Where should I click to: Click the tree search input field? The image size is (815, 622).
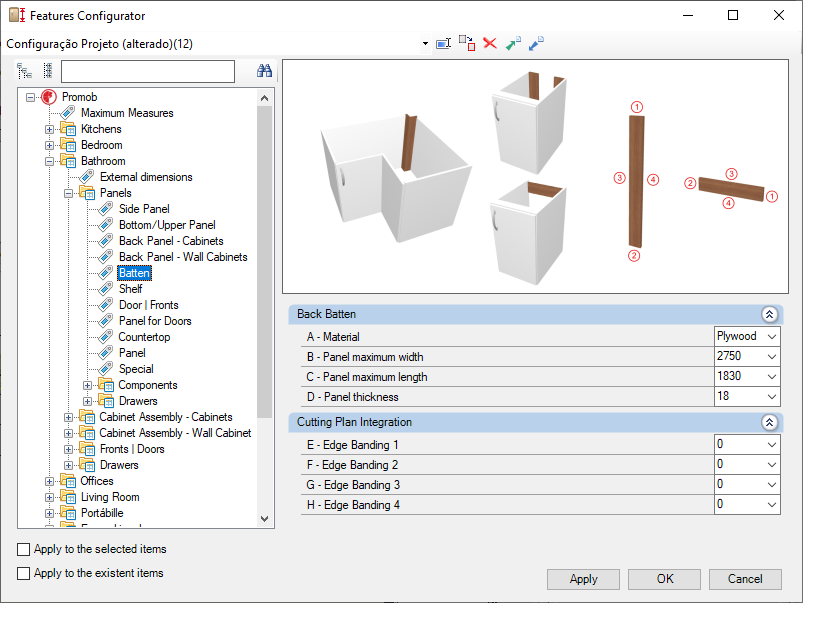tap(148, 71)
